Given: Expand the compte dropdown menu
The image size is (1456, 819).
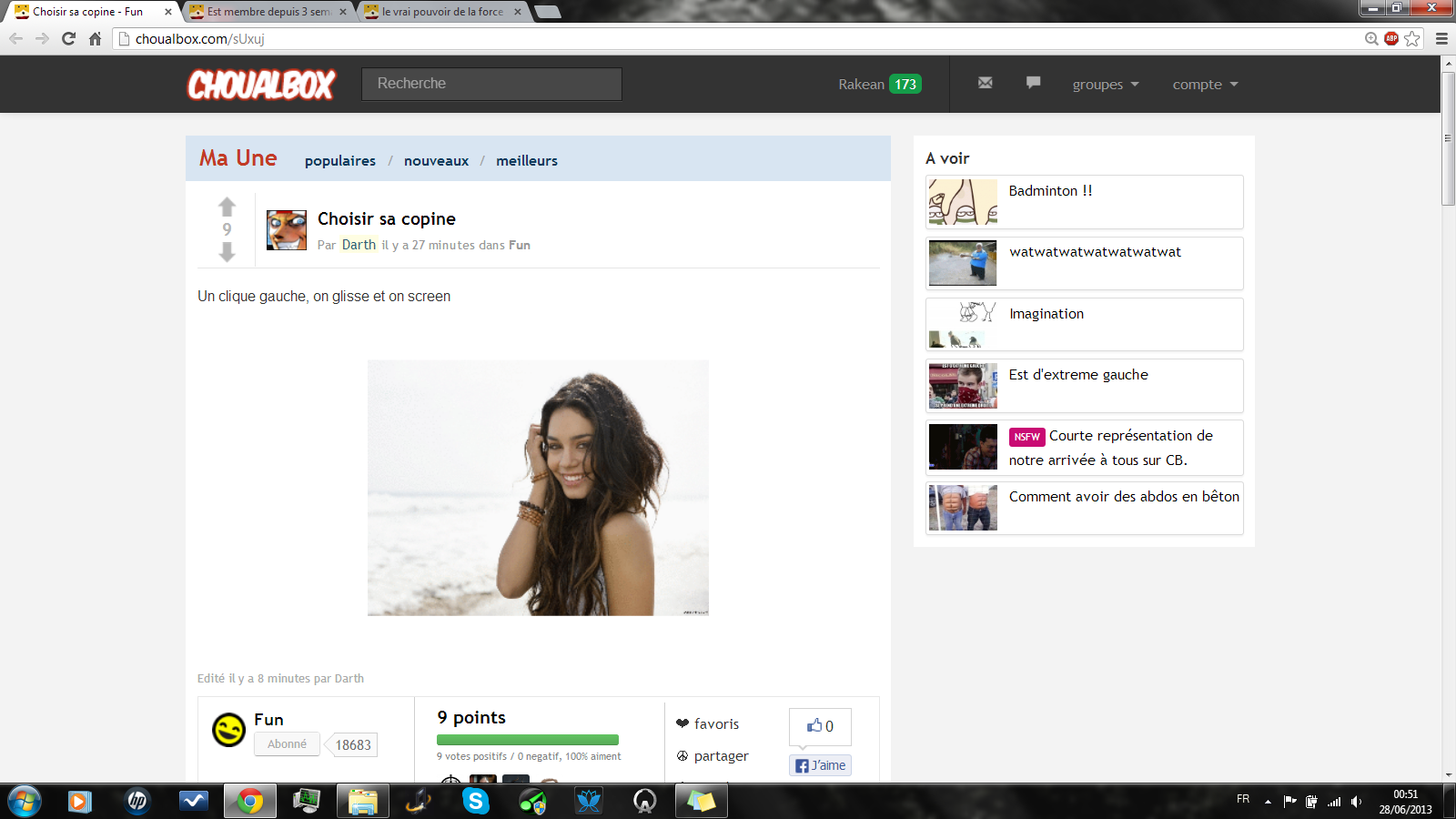Looking at the screenshot, I should point(1205,85).
